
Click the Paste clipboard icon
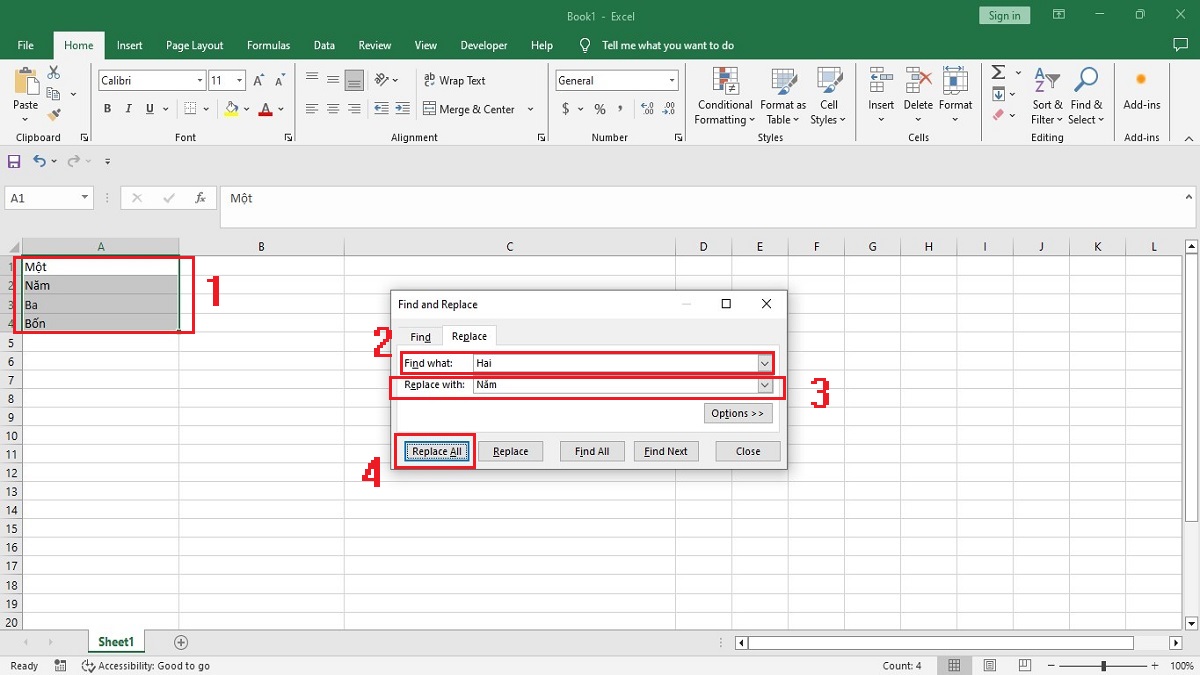click(x=26, y=82)
